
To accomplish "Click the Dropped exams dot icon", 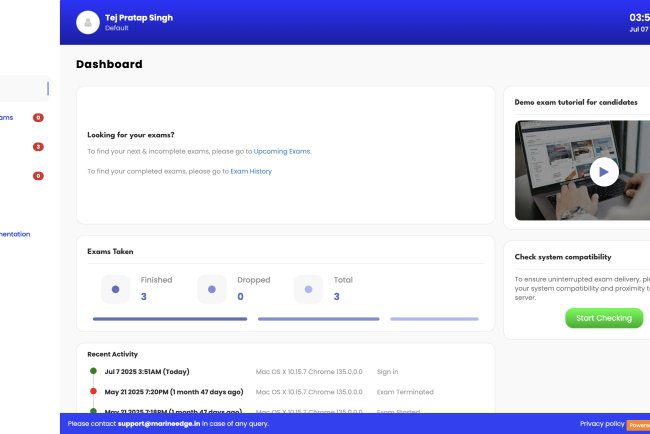I will click(211, 289).
